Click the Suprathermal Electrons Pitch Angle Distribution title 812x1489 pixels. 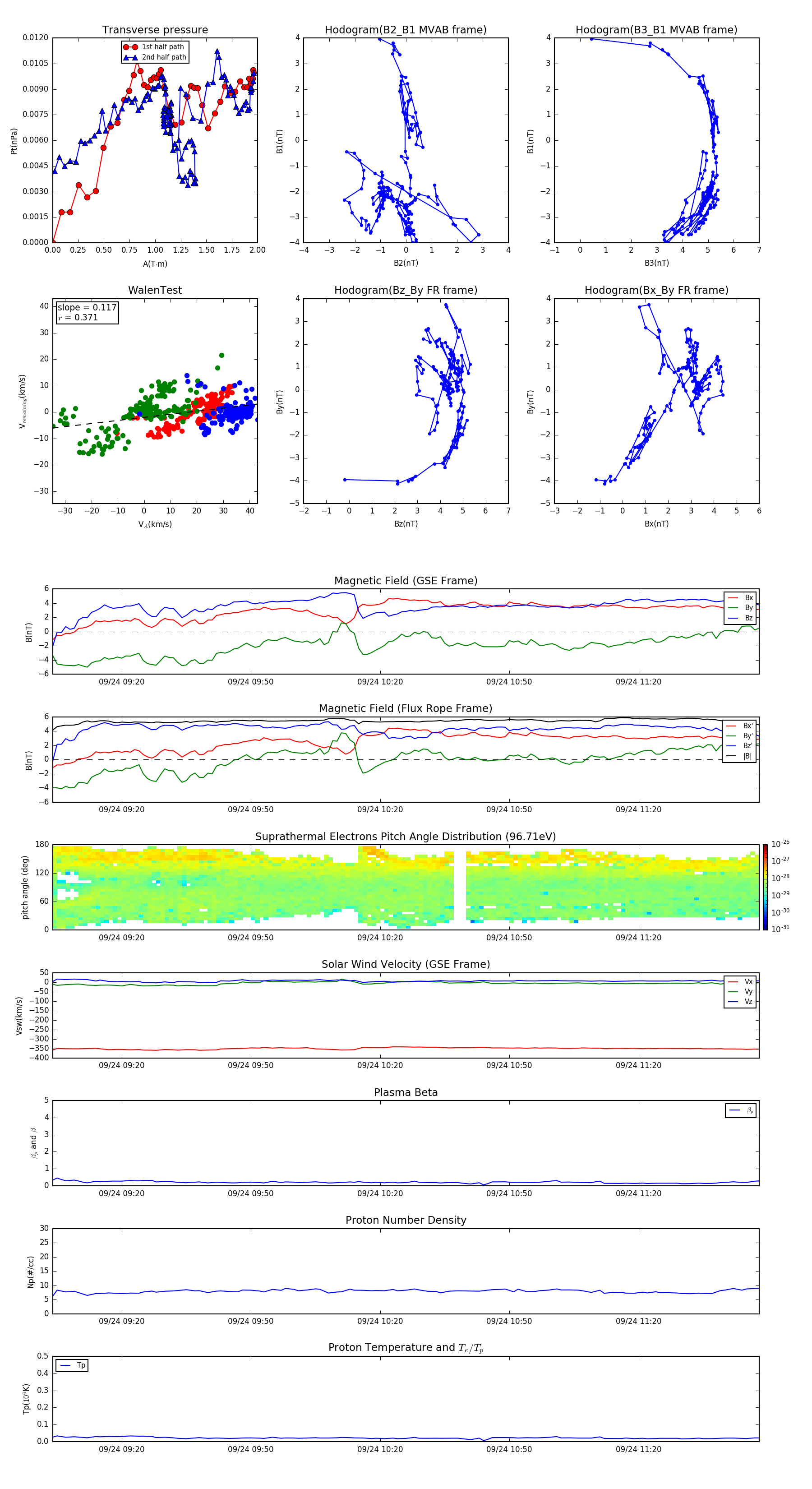(x=406, y=837)
